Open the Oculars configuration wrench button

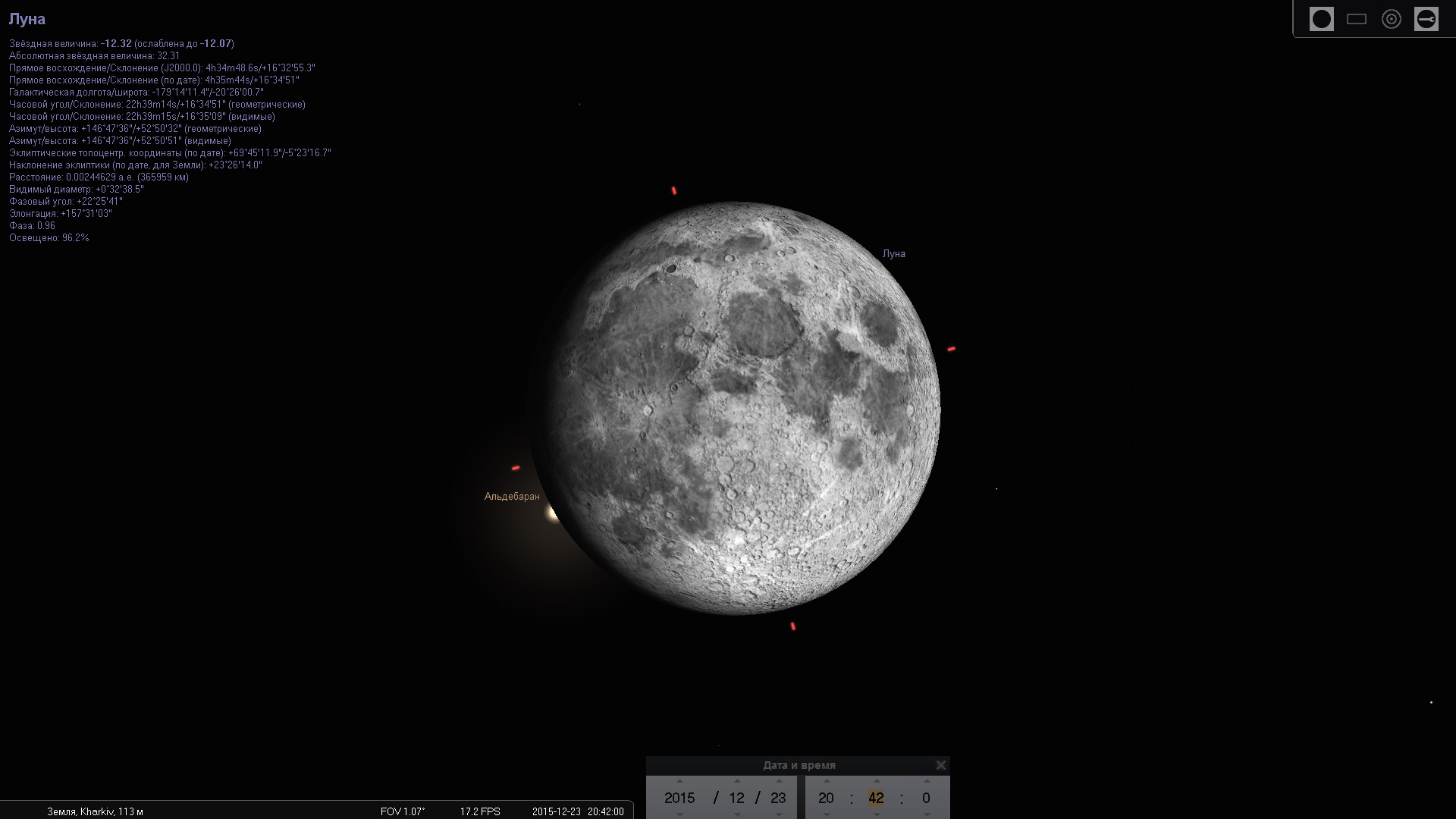coord(1426,19)
